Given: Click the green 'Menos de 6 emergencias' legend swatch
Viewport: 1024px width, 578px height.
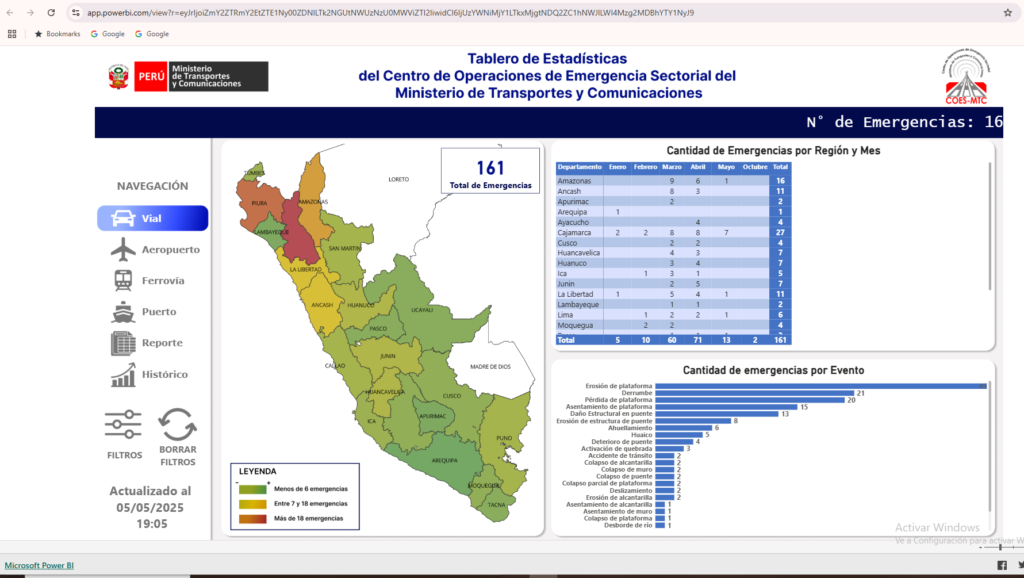Looking at the screenshot, I should [x=253, y=489].
